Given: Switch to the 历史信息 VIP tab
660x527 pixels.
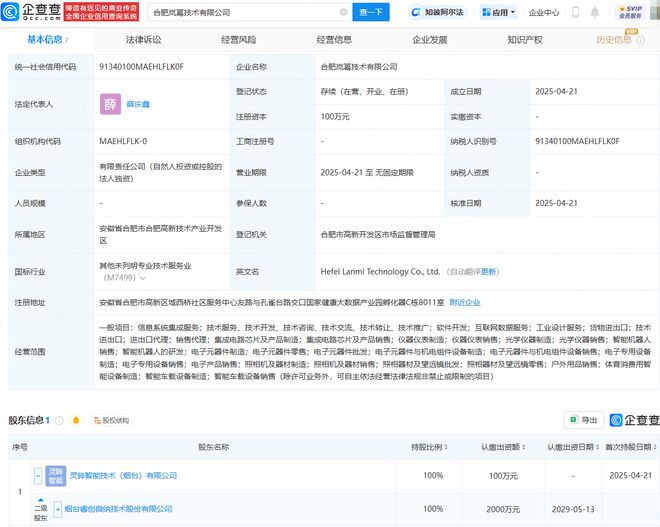Looking at the screenshot, I should coord(614,40).
